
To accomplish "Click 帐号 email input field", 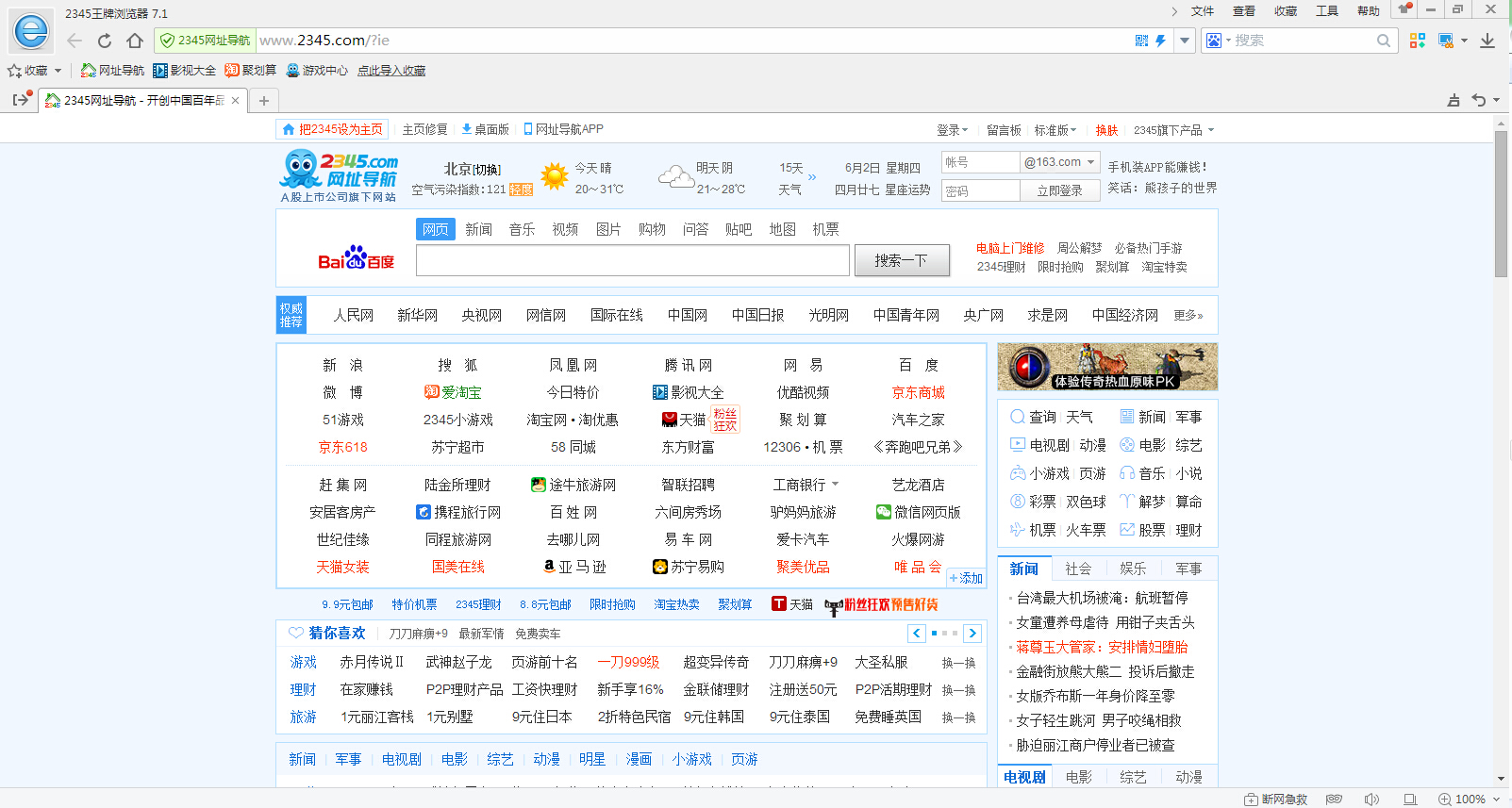I will click(x=981, y=162).
